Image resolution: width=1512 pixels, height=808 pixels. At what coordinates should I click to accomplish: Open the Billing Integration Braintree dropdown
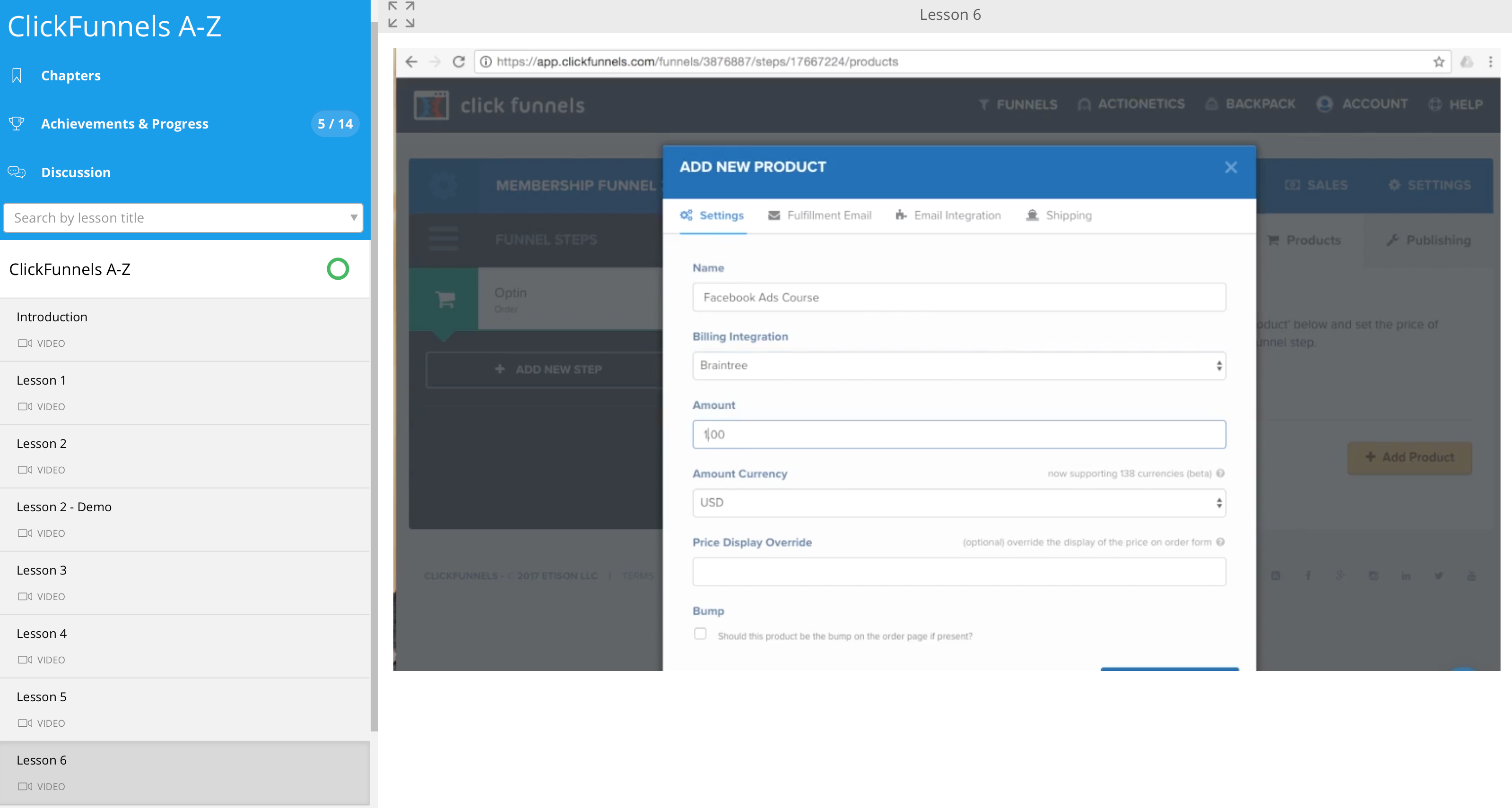[x=958, y=366]
